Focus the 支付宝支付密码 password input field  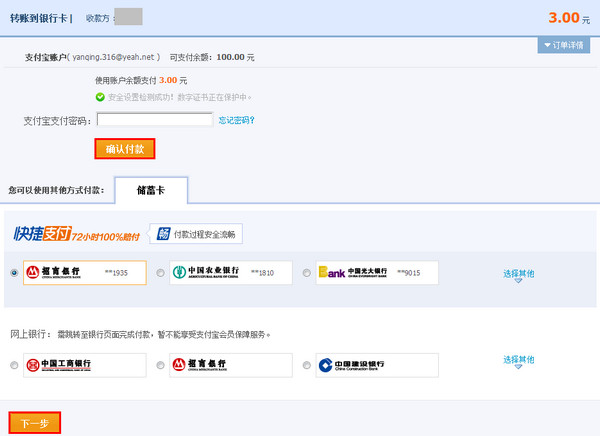click(155, 121)
